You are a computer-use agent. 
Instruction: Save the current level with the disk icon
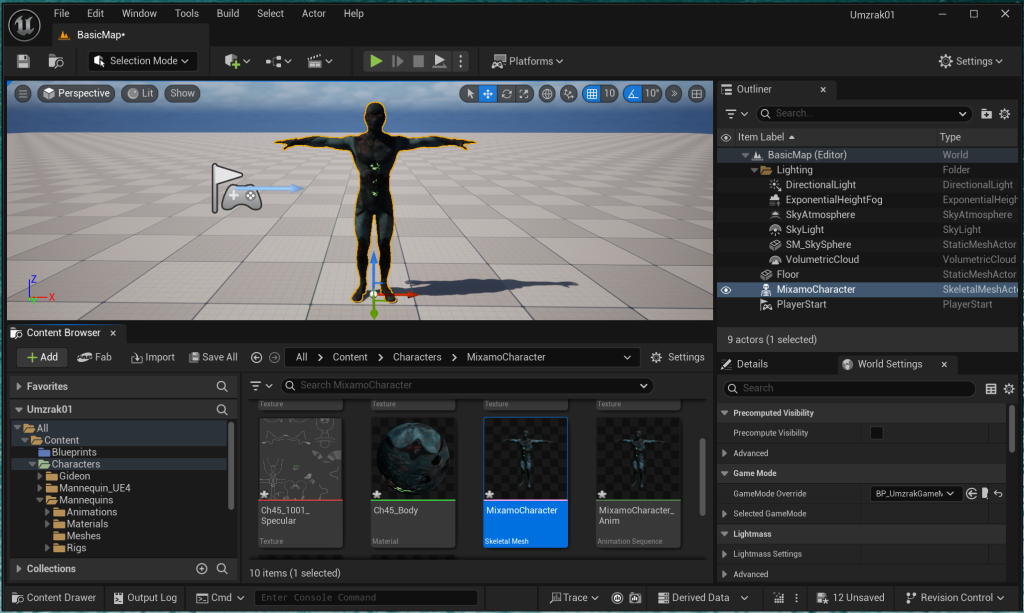pyautogui.click(x=24, y=61)
